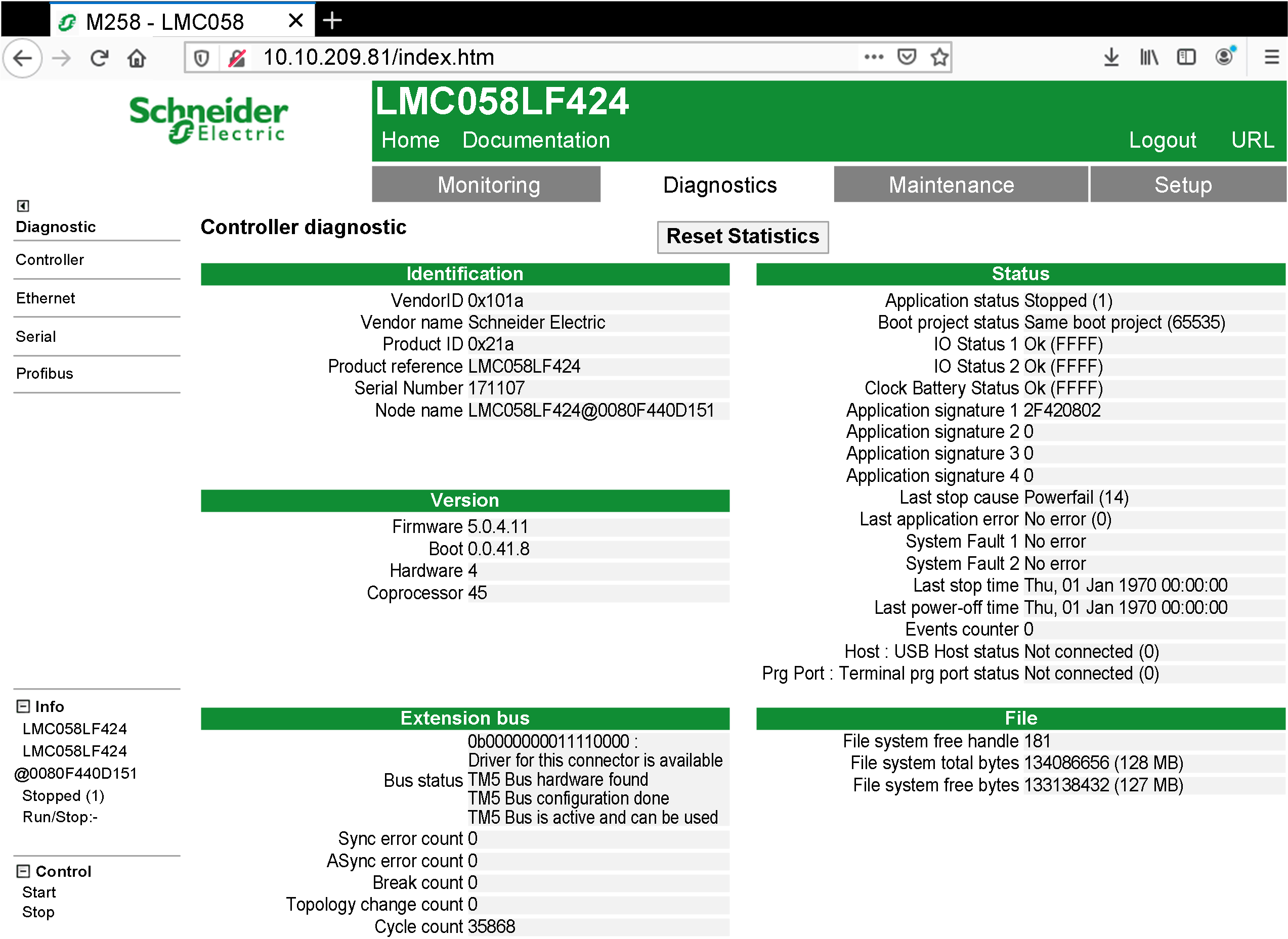Image resolution: width=1288 pixels, height=939 pixels.
Task: Bookmark this page with star icon
Action: [x=939, y=57]
